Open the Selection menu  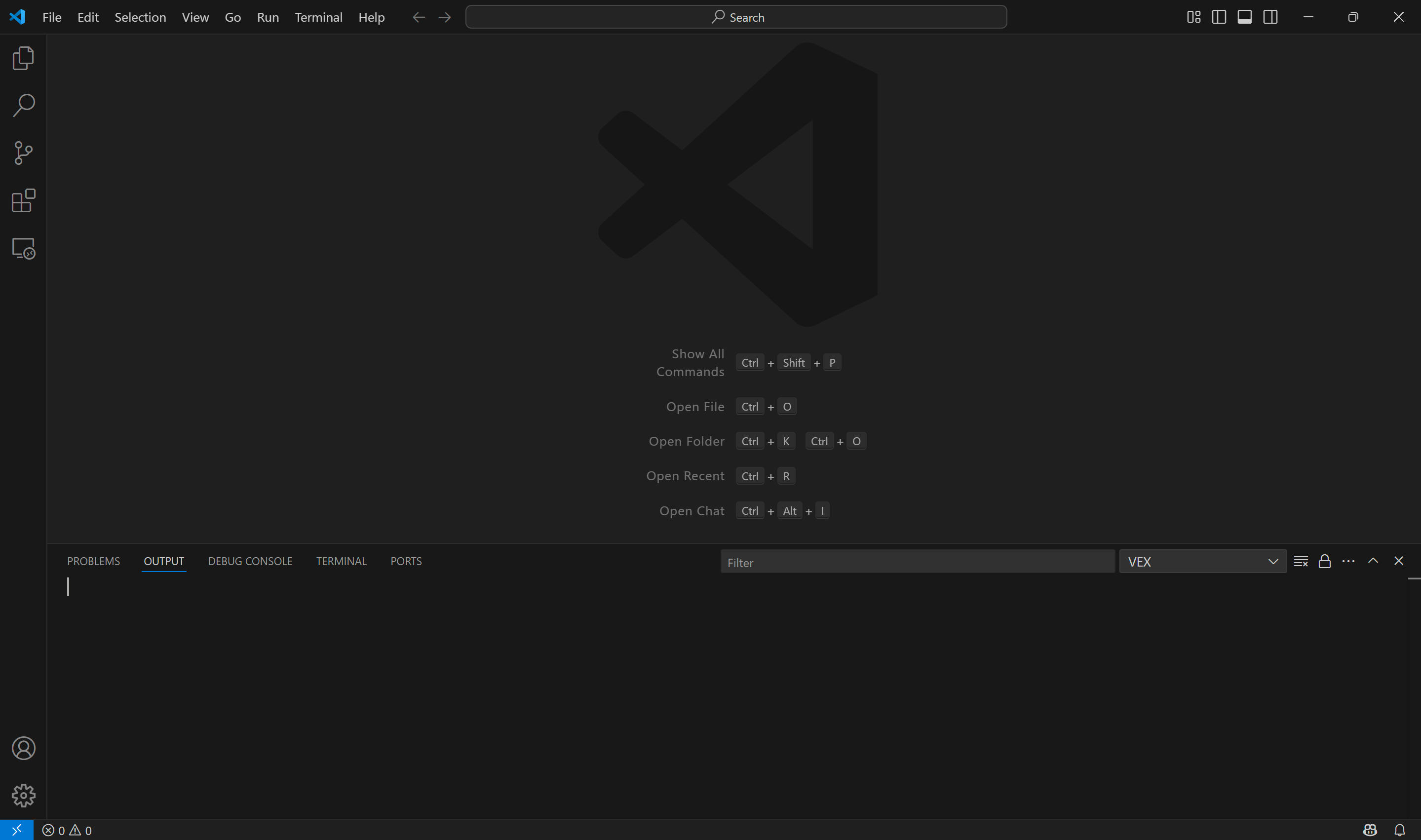[140, 17]
